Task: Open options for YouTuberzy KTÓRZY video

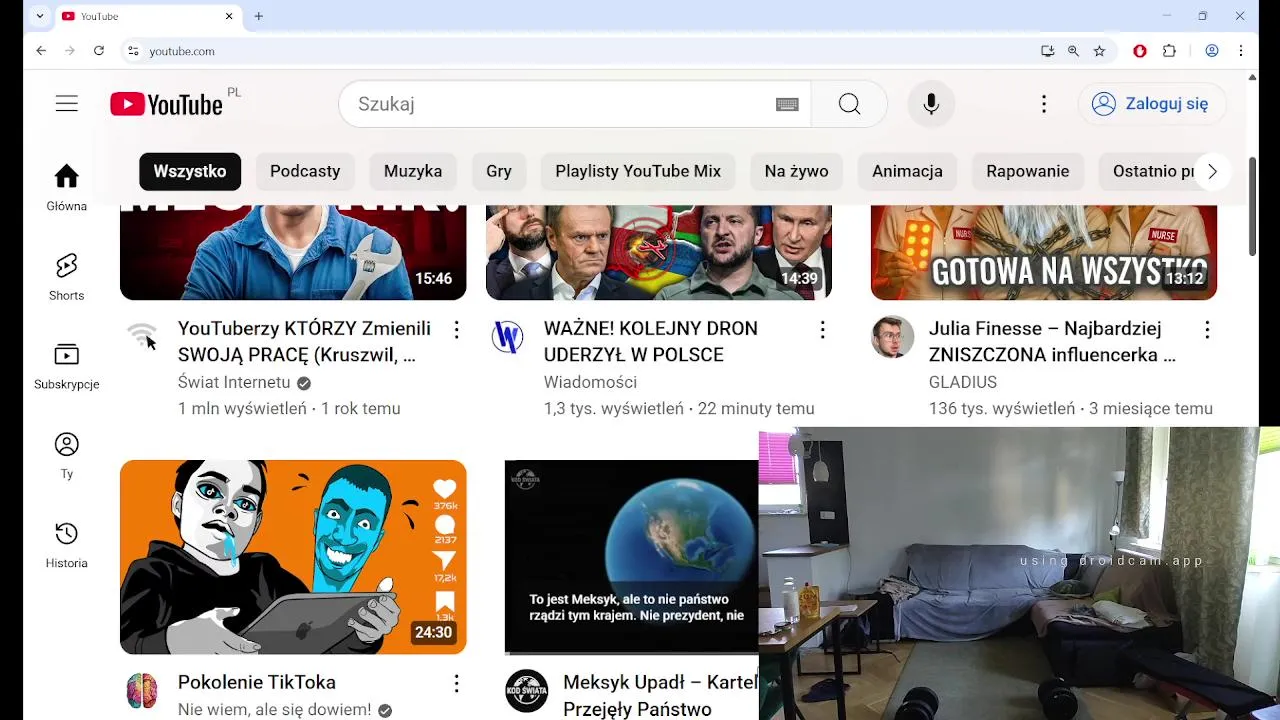Action: coord(456,330)
